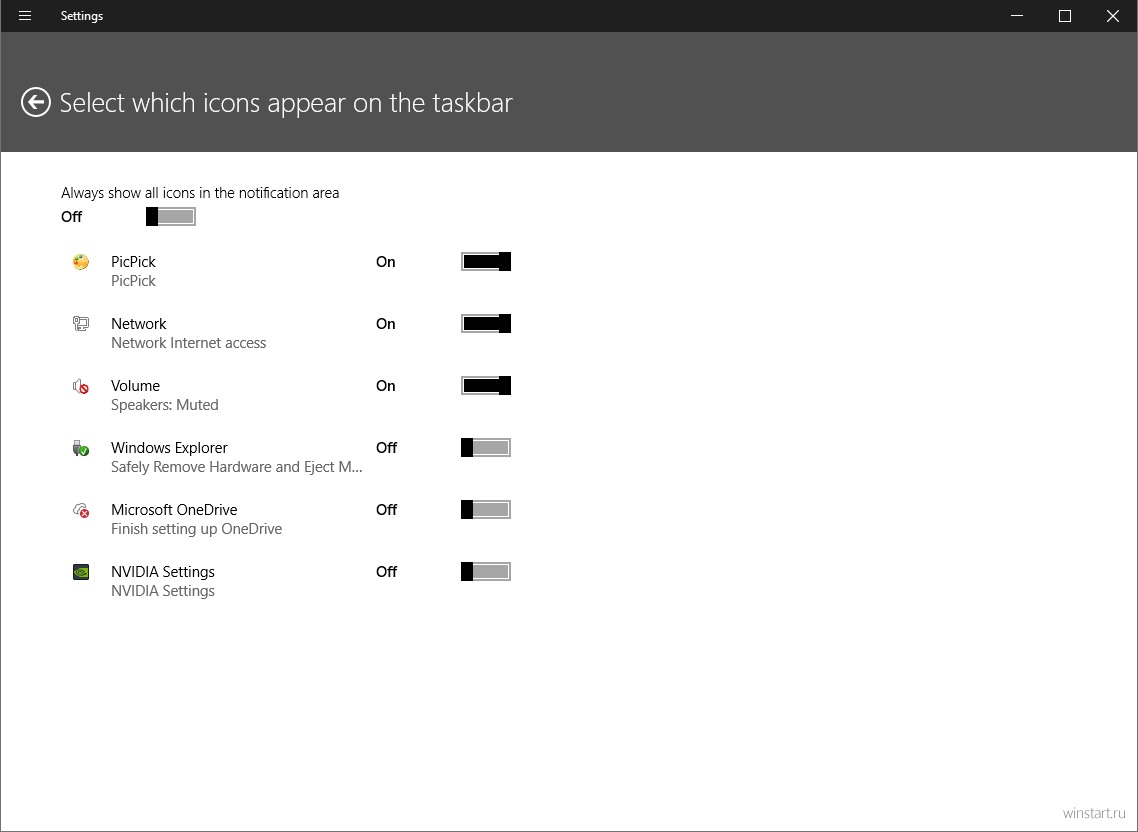Click the Network icon in list
1138x832 pixels.
[x=81, y=324]
